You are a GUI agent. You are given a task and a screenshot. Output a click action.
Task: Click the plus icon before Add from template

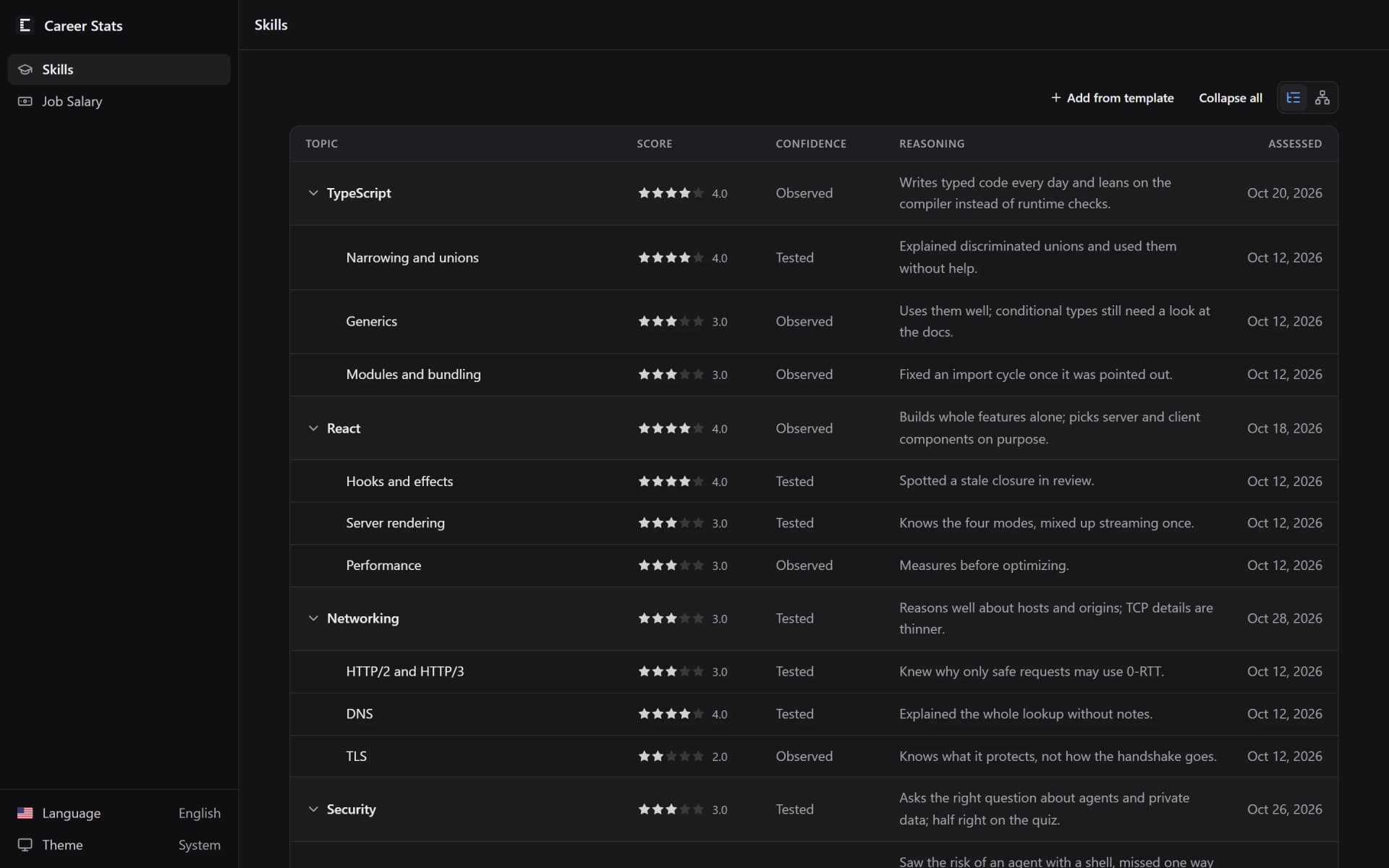pyautogui.click(x=1055, y=98)
